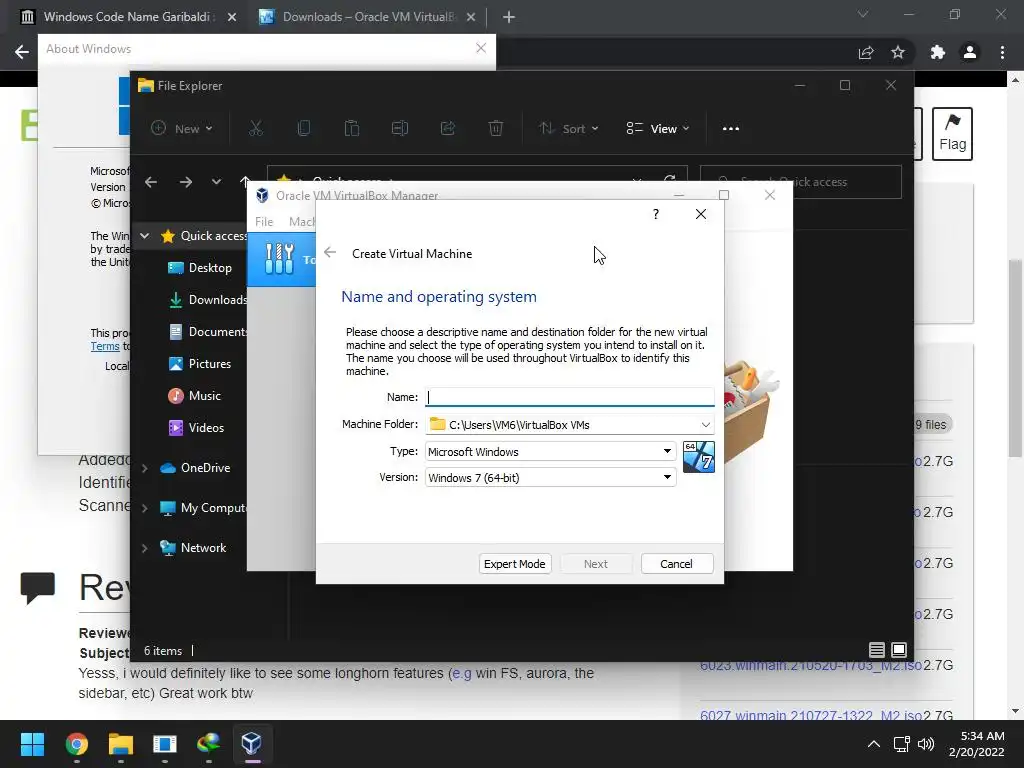Collapse the Quick access tree node

(144, 236)
